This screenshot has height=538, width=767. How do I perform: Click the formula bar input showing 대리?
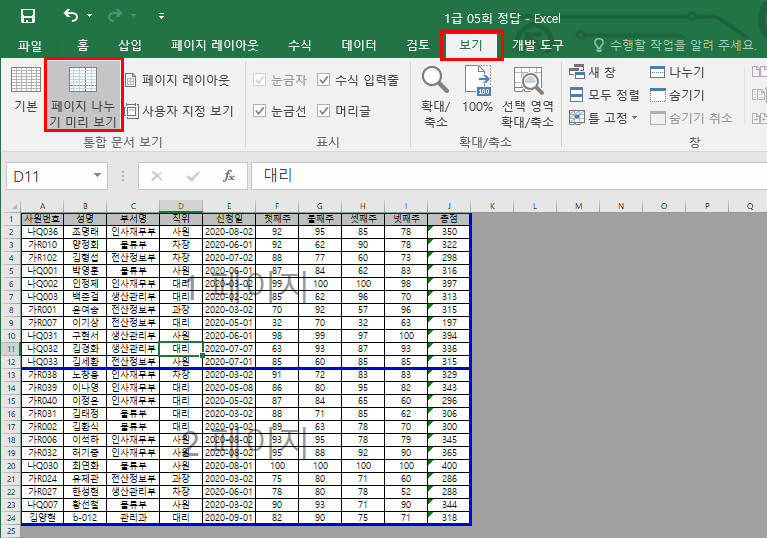(x=500, y=176)
